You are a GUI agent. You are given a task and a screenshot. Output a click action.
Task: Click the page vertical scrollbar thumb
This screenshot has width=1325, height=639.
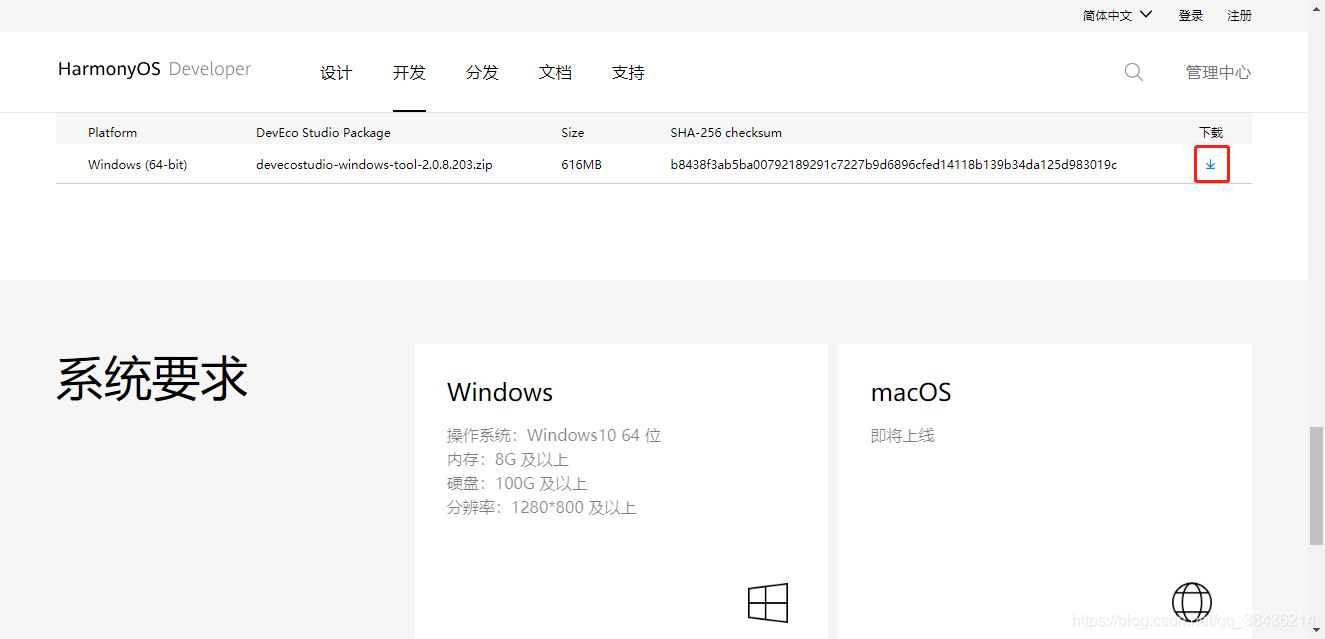point(1317,486)
